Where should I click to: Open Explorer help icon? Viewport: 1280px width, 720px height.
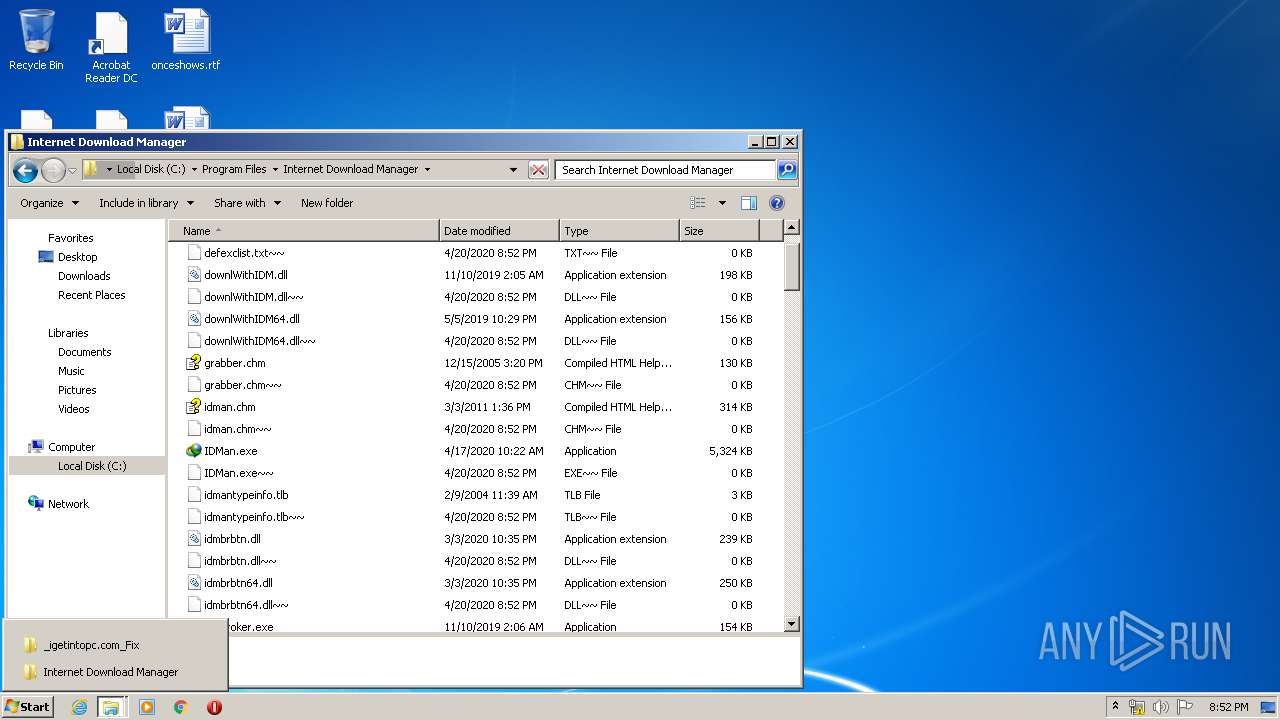777,203
